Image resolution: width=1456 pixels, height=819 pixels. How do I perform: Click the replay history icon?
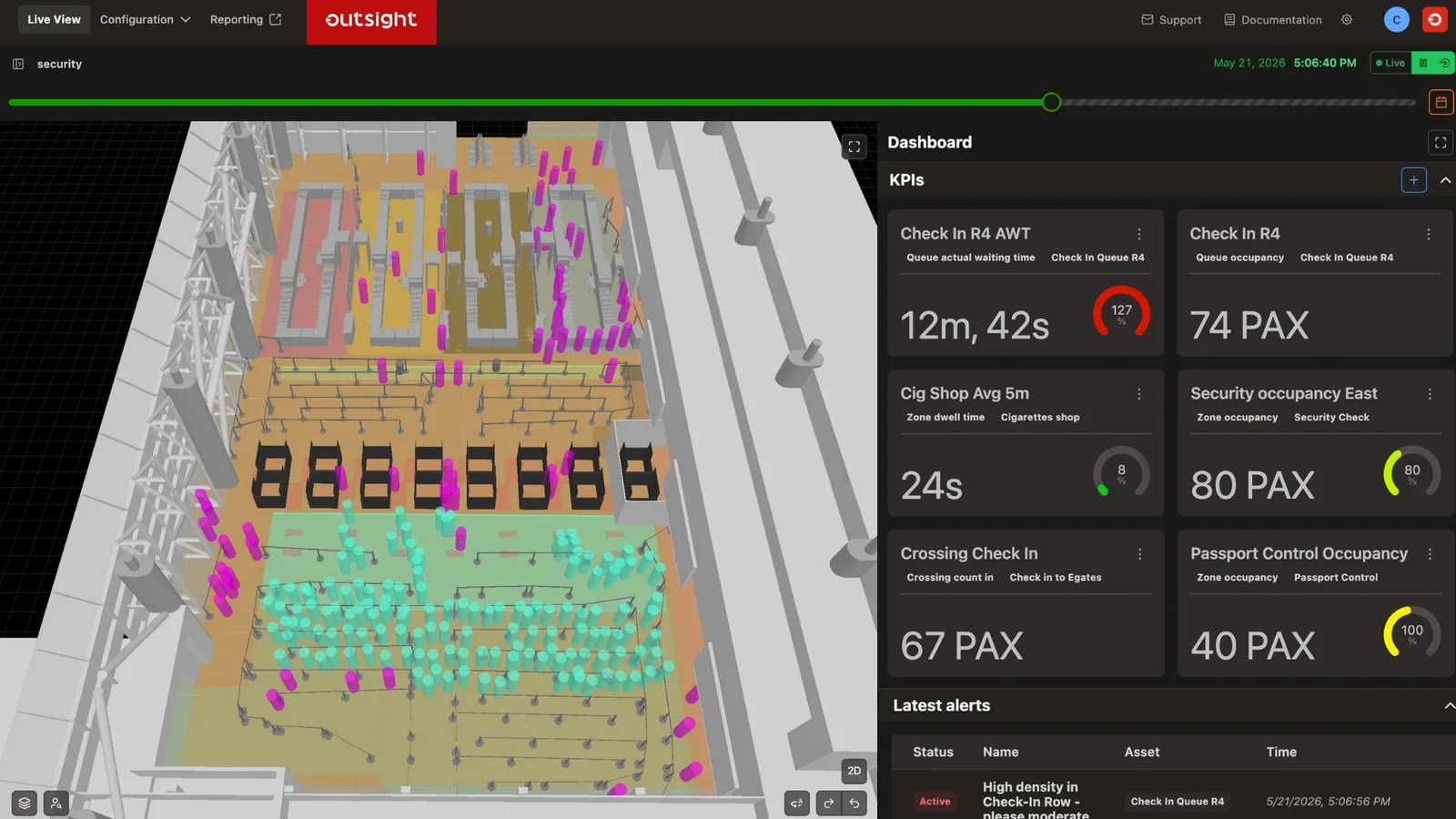(x=1444, y=63)
